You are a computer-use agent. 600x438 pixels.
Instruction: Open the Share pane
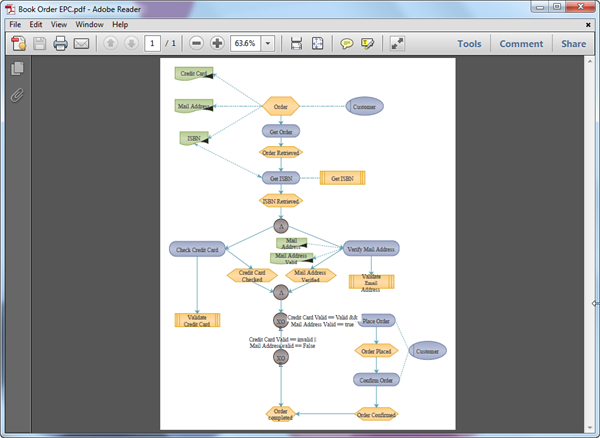pos(574,44)
